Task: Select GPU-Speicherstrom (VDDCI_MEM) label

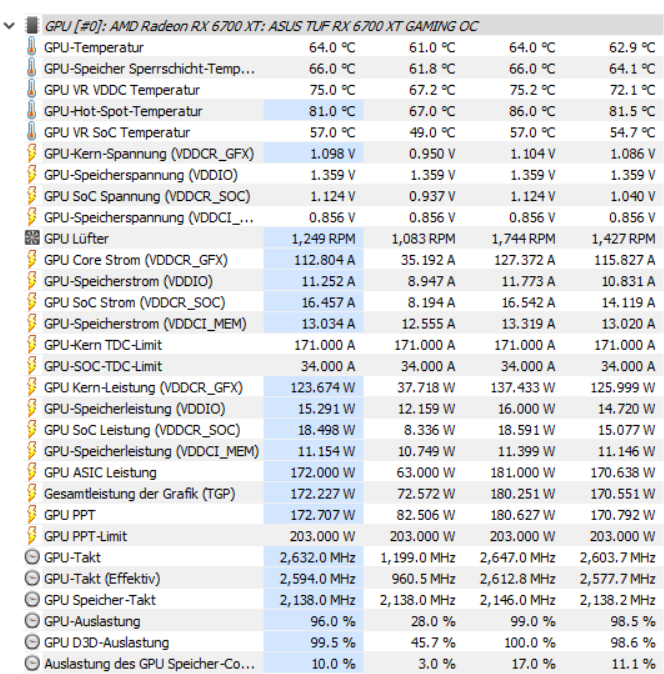Action: click(145, 324)
